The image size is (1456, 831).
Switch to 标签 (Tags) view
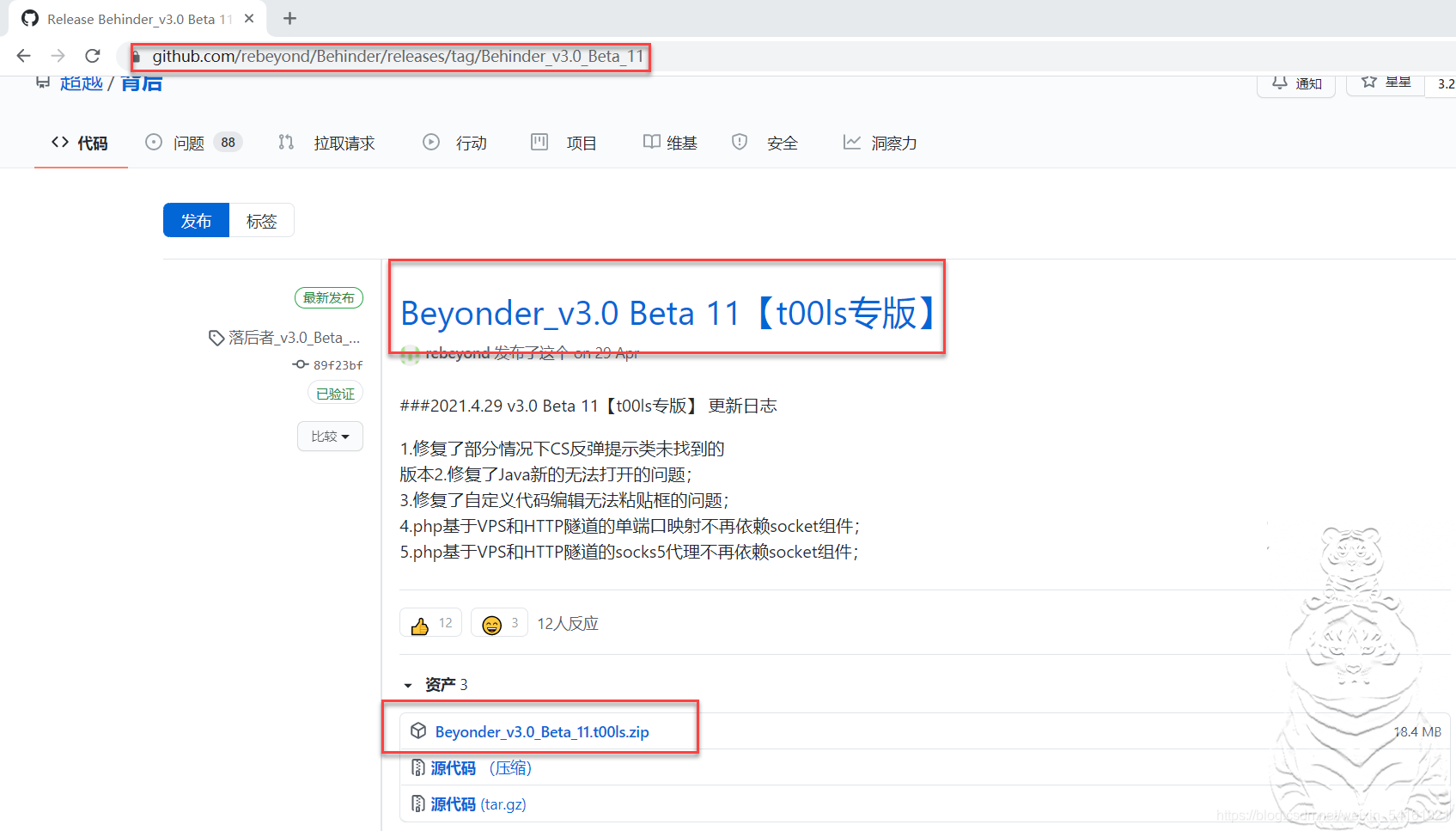point(261,221)
